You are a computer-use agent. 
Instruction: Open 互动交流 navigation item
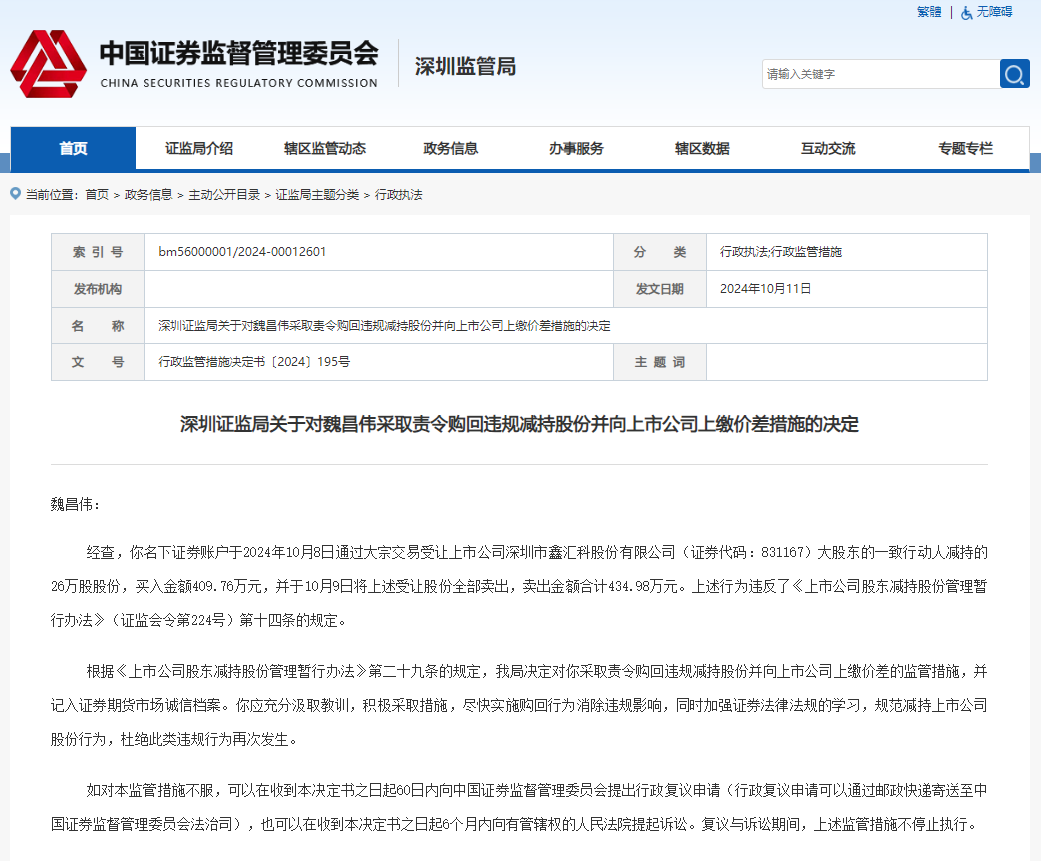(x=828, y=148)
